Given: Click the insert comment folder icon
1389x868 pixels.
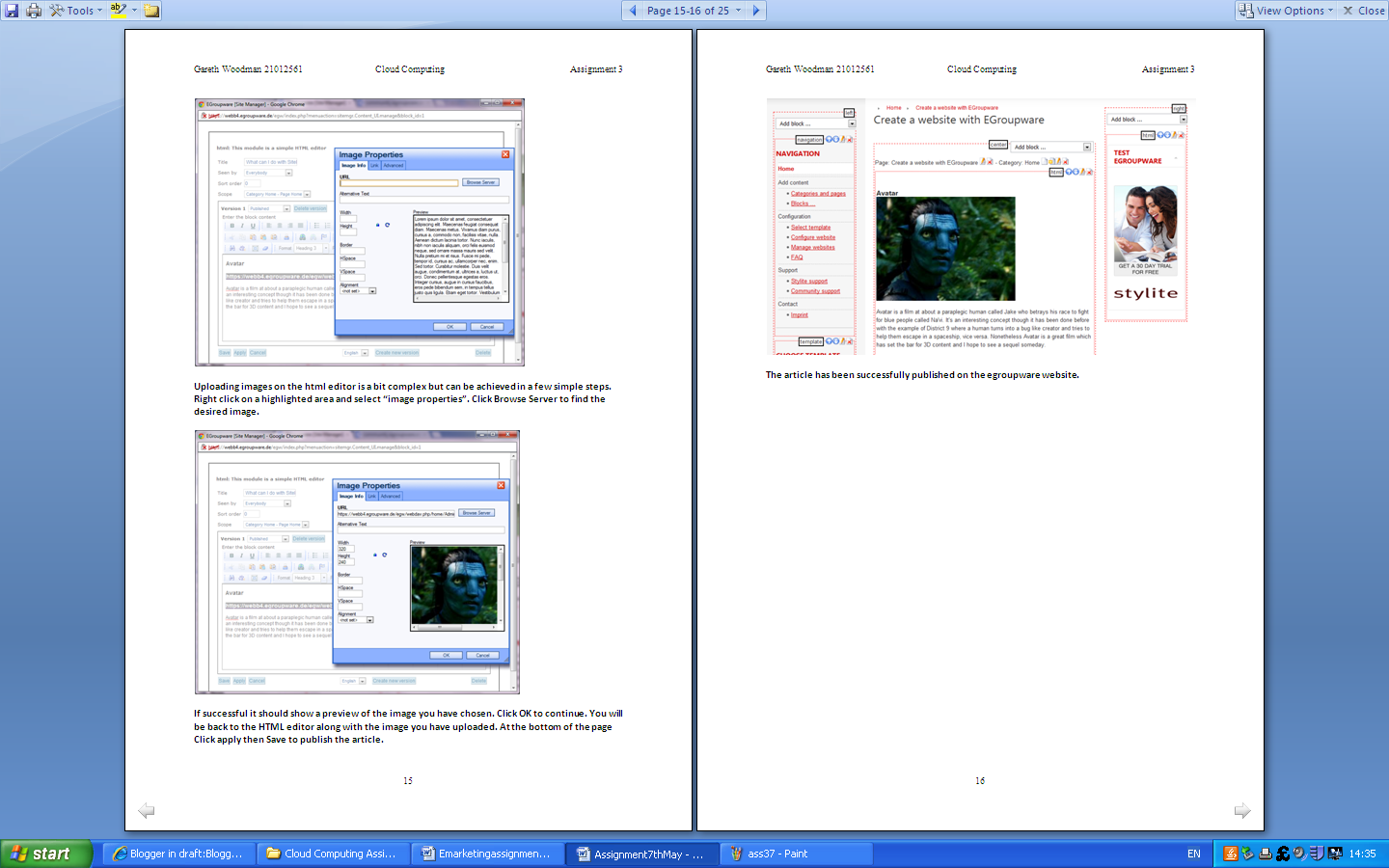Looking at the screenshot, I should 151,11.
